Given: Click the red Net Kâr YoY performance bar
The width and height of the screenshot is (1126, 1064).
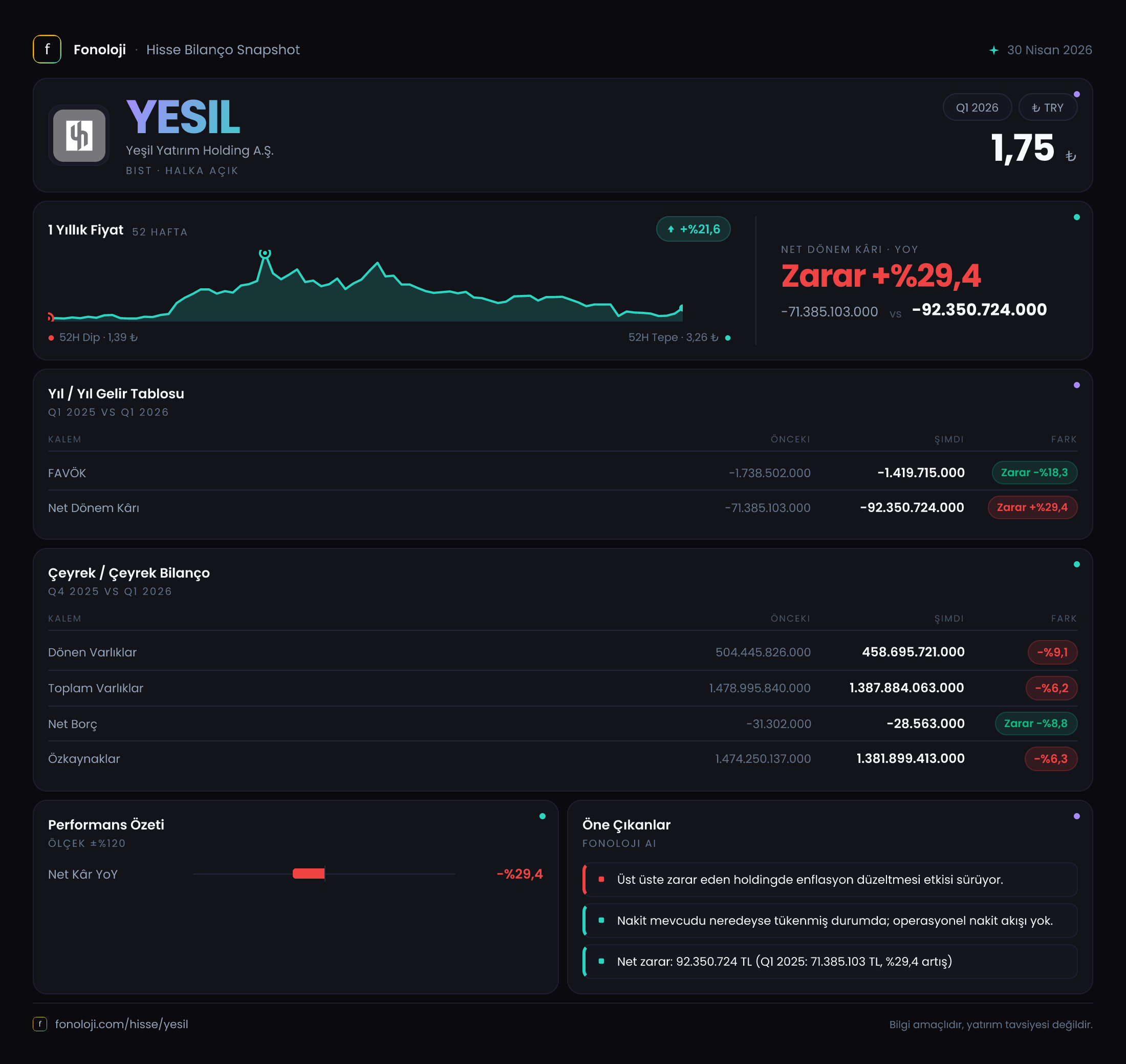Looking at the screenshot, I should click(x=309, y=874).
